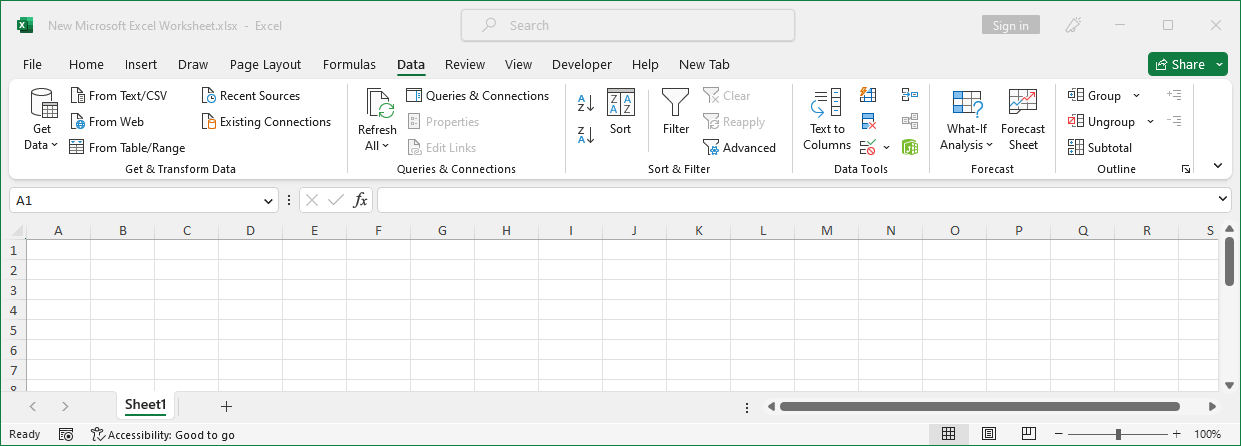
Task: Click the Sign in button
Action: (1010, 26)
